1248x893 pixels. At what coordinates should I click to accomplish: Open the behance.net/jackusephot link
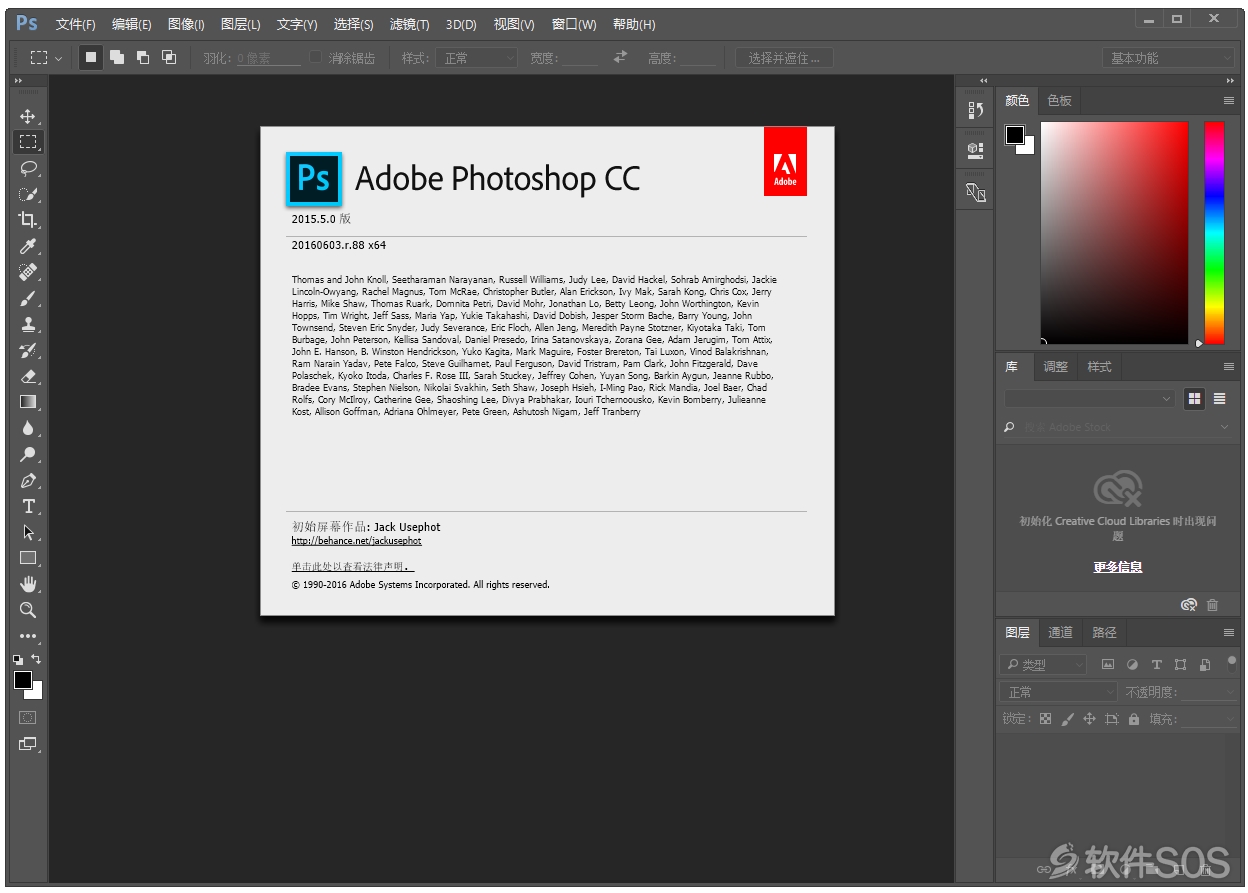356,541
